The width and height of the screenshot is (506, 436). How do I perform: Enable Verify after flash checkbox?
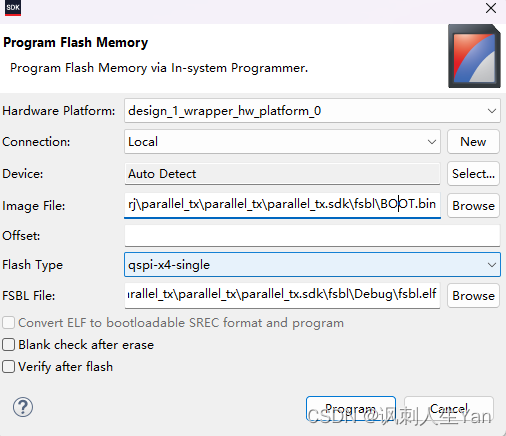pyautogui.click(x=9, y=367)
